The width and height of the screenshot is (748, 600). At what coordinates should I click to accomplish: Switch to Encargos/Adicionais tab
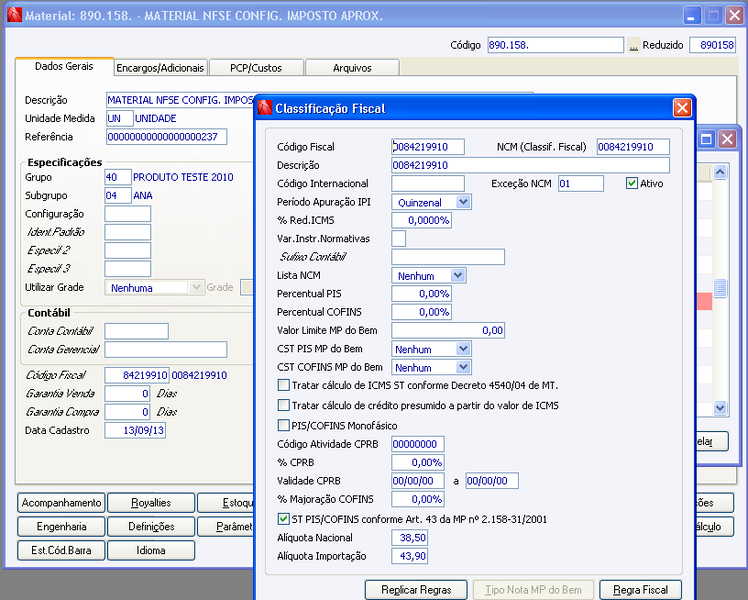[x=160, y=68]
